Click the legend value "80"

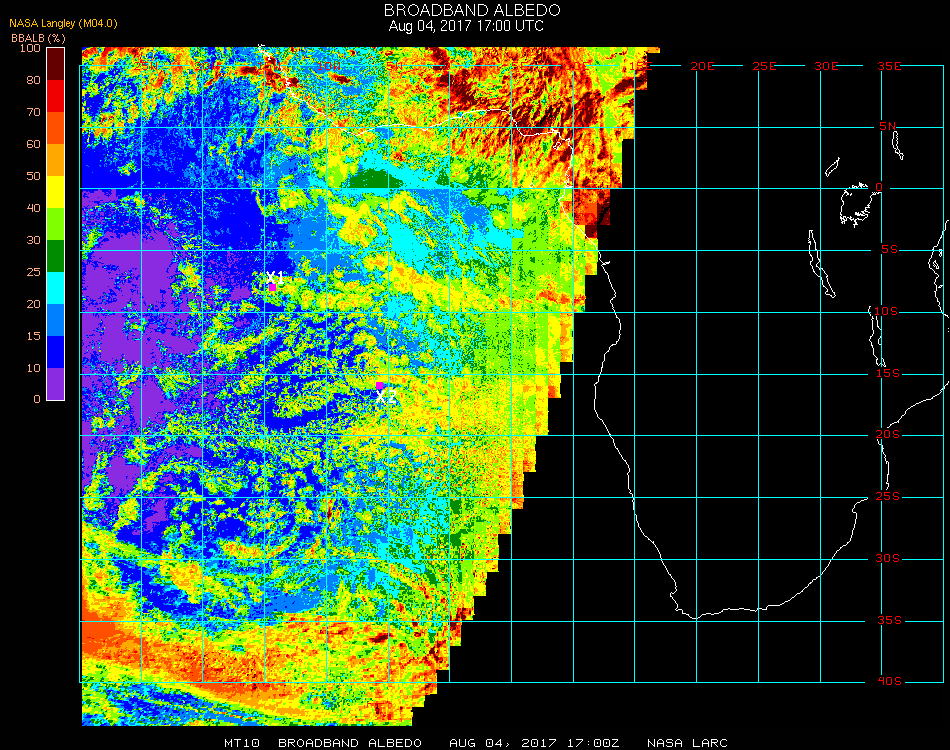point(33,80)
